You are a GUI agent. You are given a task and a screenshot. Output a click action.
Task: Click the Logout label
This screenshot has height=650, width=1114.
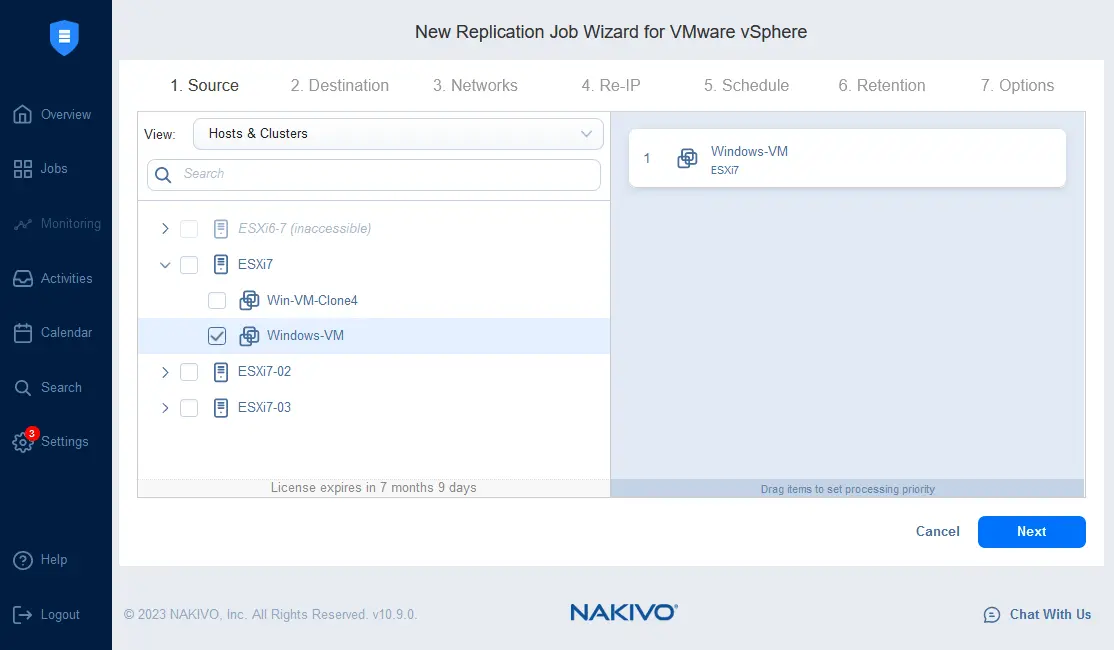coord(60,615)
